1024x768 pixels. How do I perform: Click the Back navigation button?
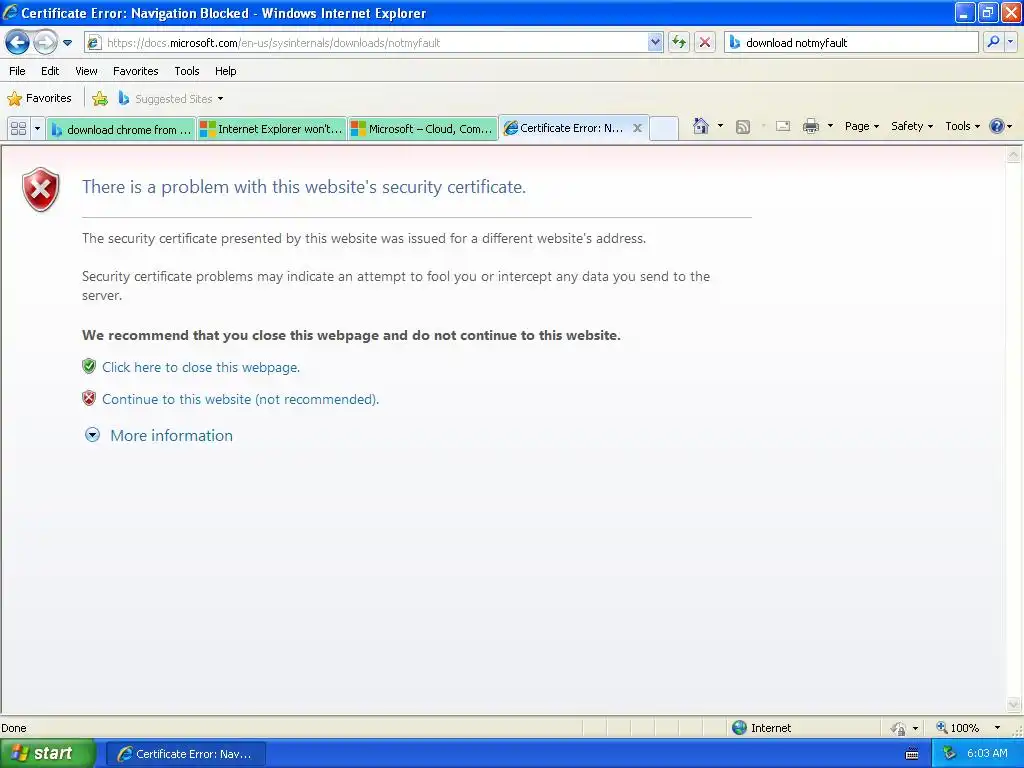pyautogui.click(x=18, y=43)
